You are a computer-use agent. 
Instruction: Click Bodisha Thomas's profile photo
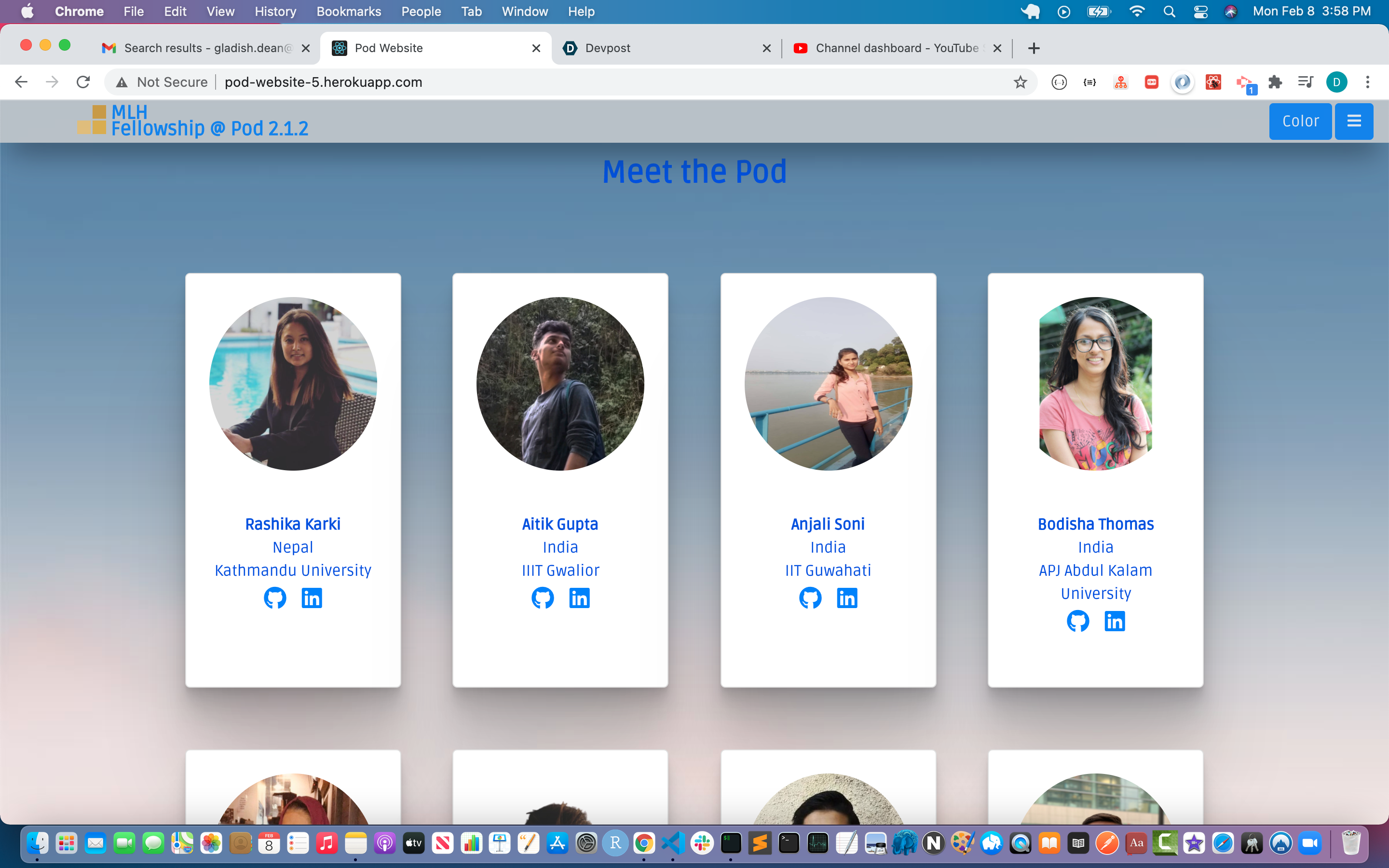tap(1095, 383)
